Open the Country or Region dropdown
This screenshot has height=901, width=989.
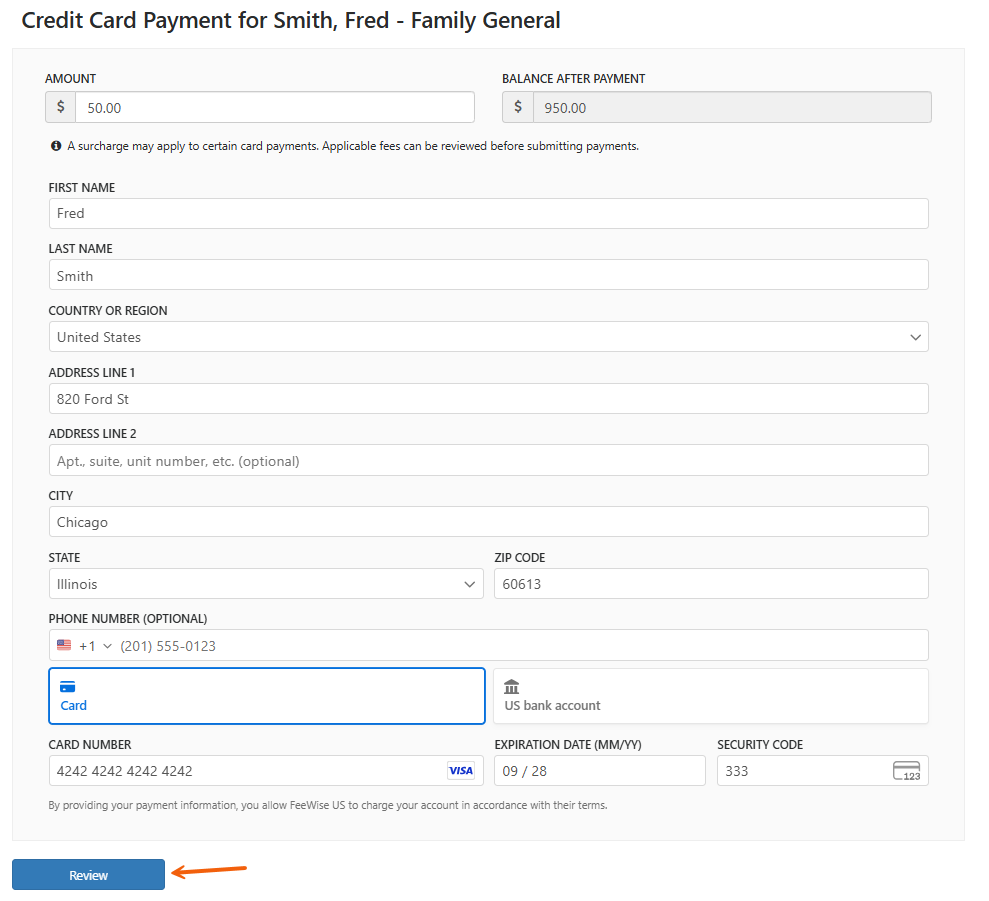coord(488,337)
